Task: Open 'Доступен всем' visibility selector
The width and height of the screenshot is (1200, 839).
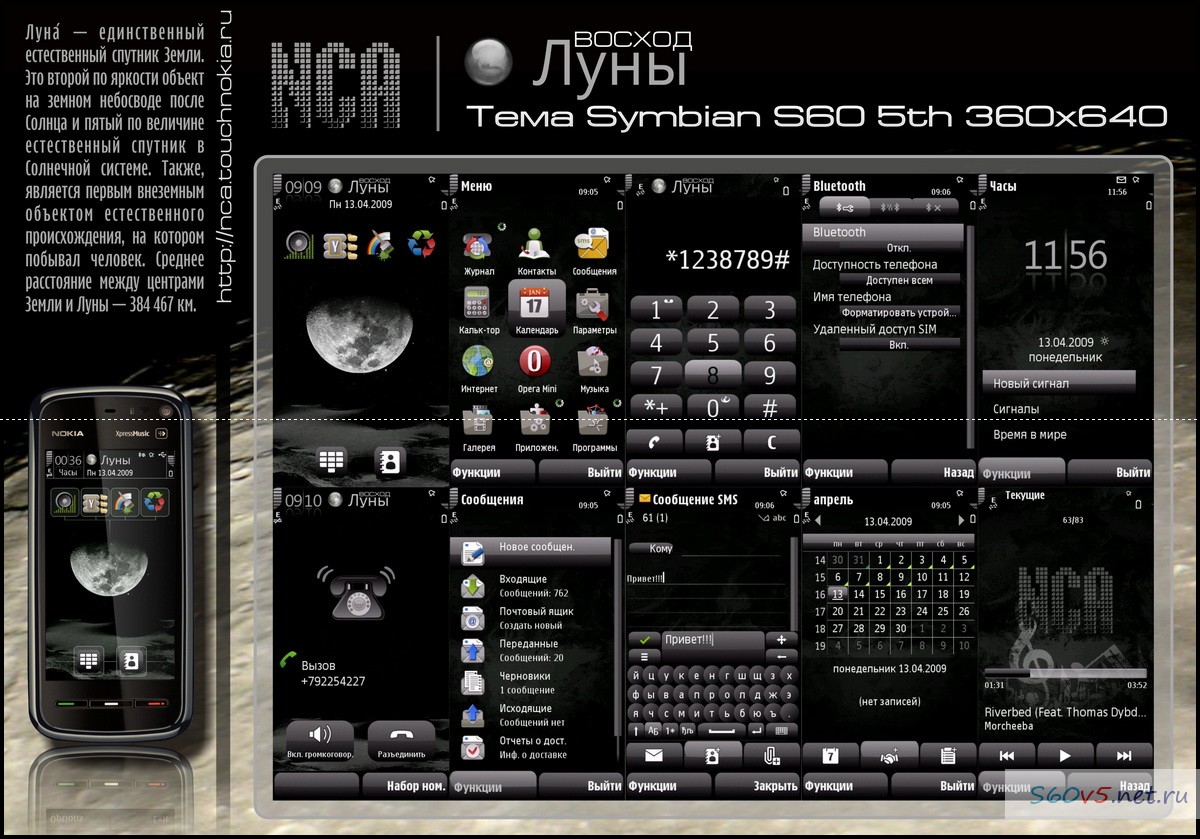Action: 899,280
